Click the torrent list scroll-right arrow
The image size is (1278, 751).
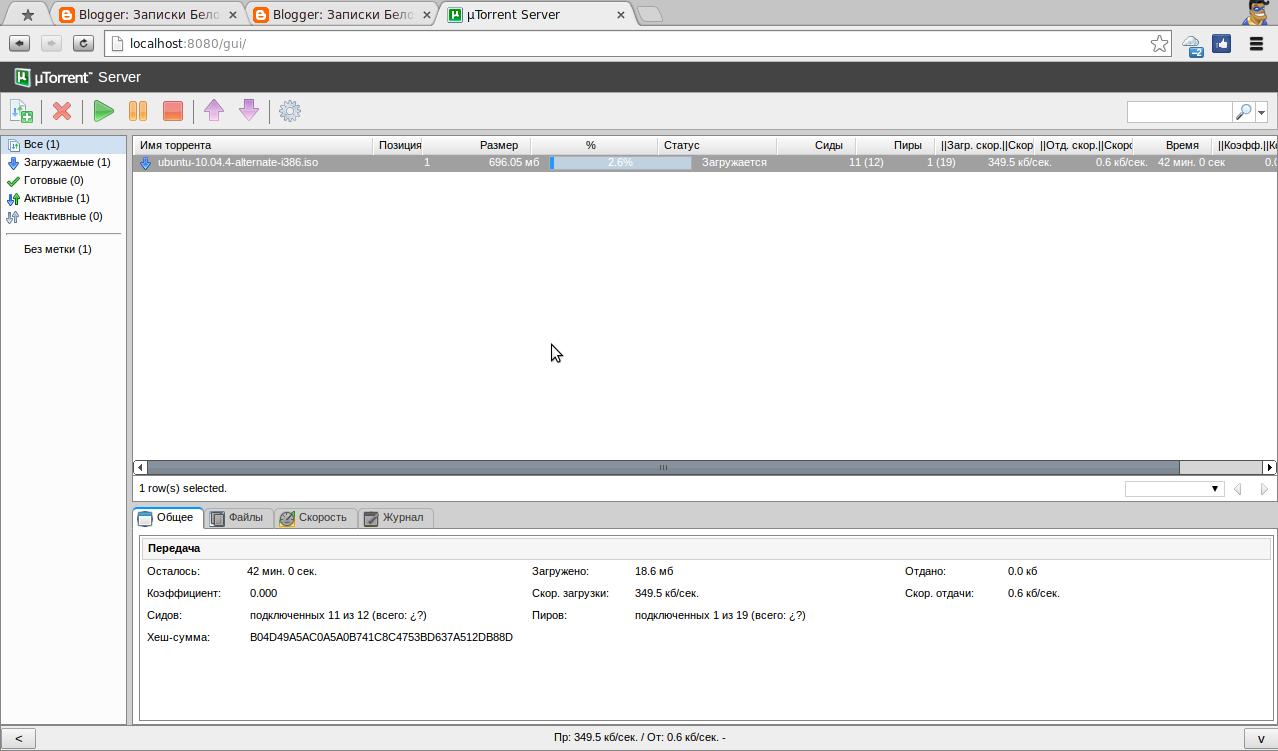point(1270,467)
